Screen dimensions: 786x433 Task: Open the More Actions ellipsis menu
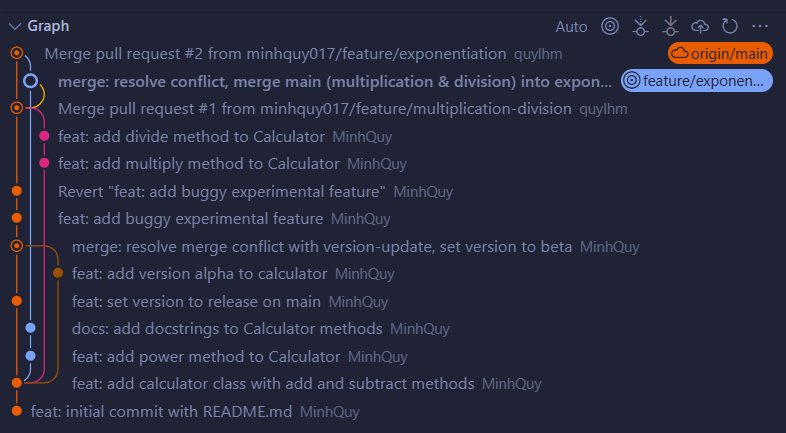pyautogui.click(x=760, y=26)
